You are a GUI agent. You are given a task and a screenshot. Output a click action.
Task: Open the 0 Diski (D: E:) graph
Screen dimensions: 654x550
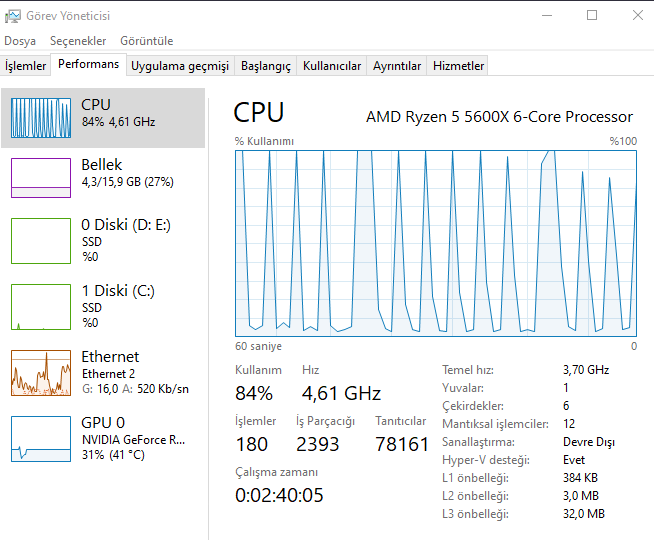pos(42,240)
